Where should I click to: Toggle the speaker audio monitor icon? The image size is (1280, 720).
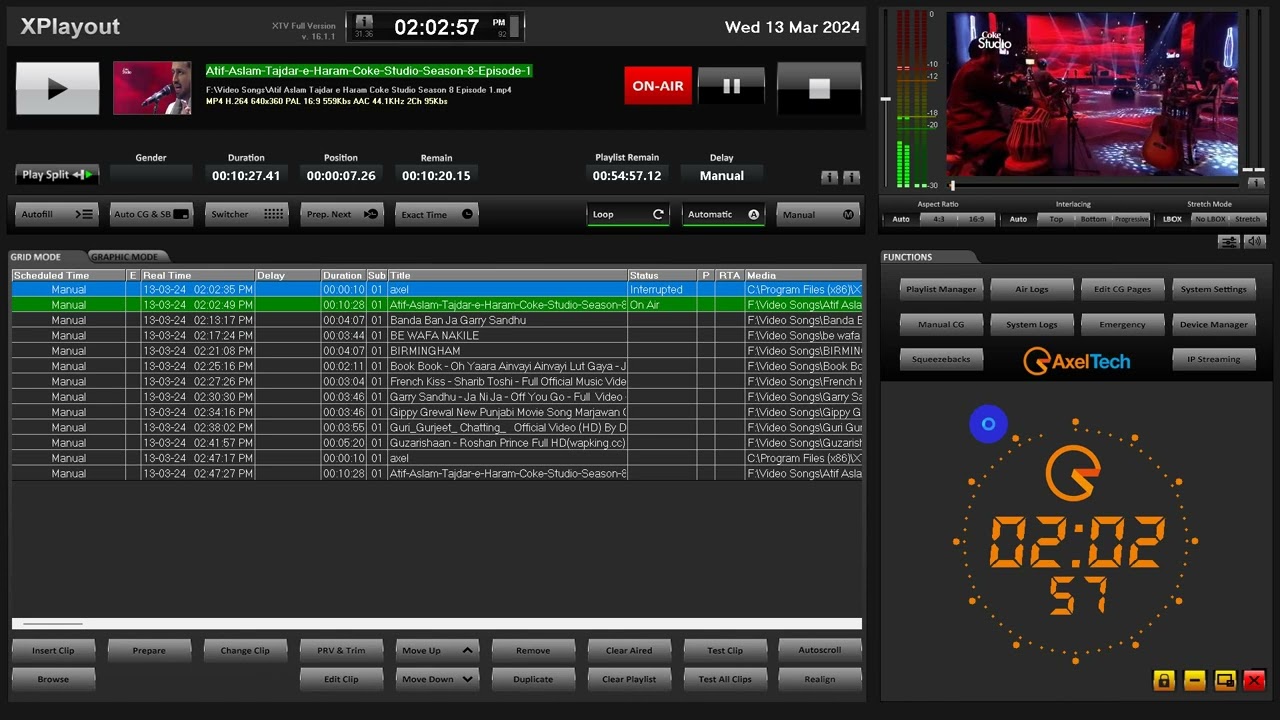point(1255,242)
